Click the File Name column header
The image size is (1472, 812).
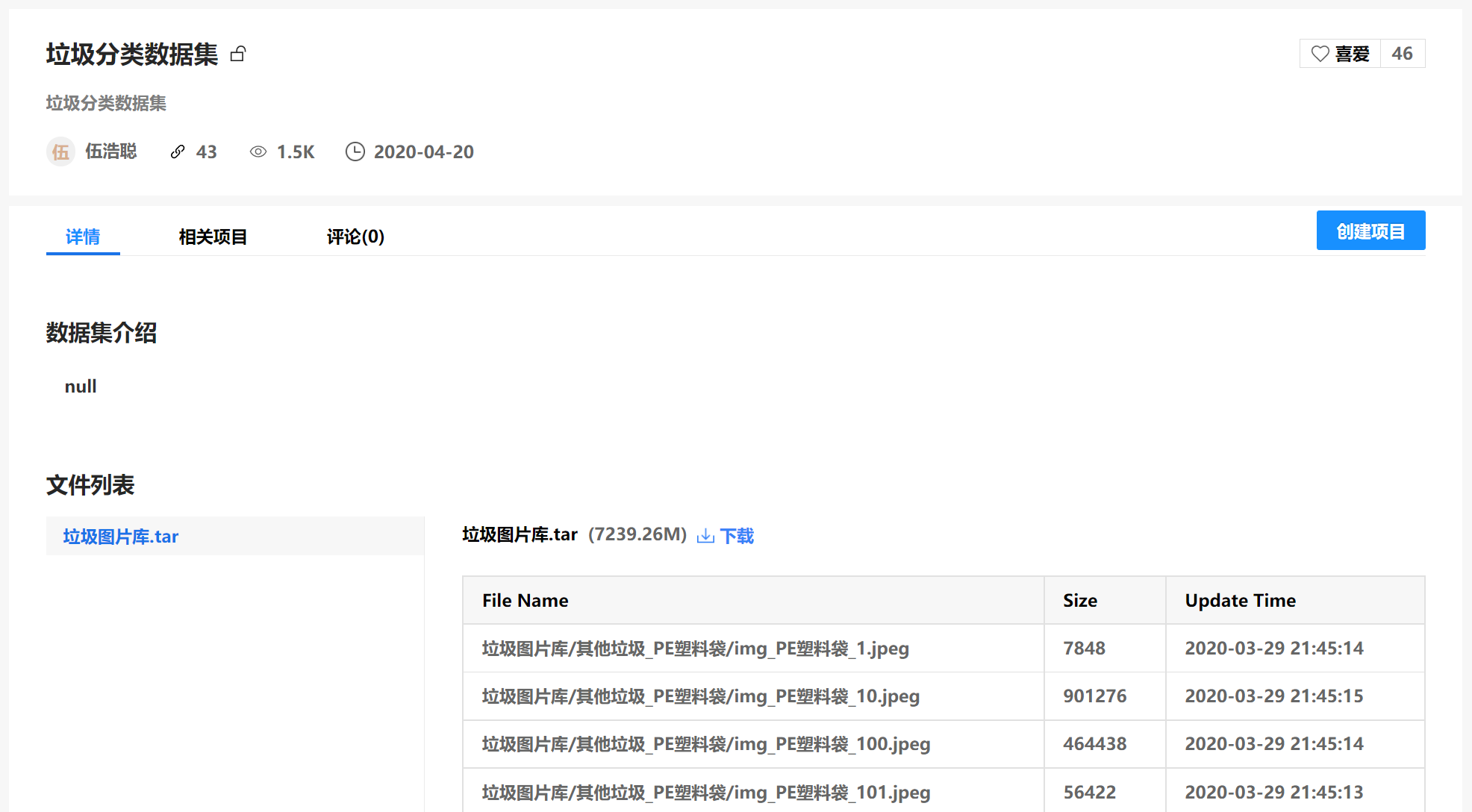pos(525,601)
